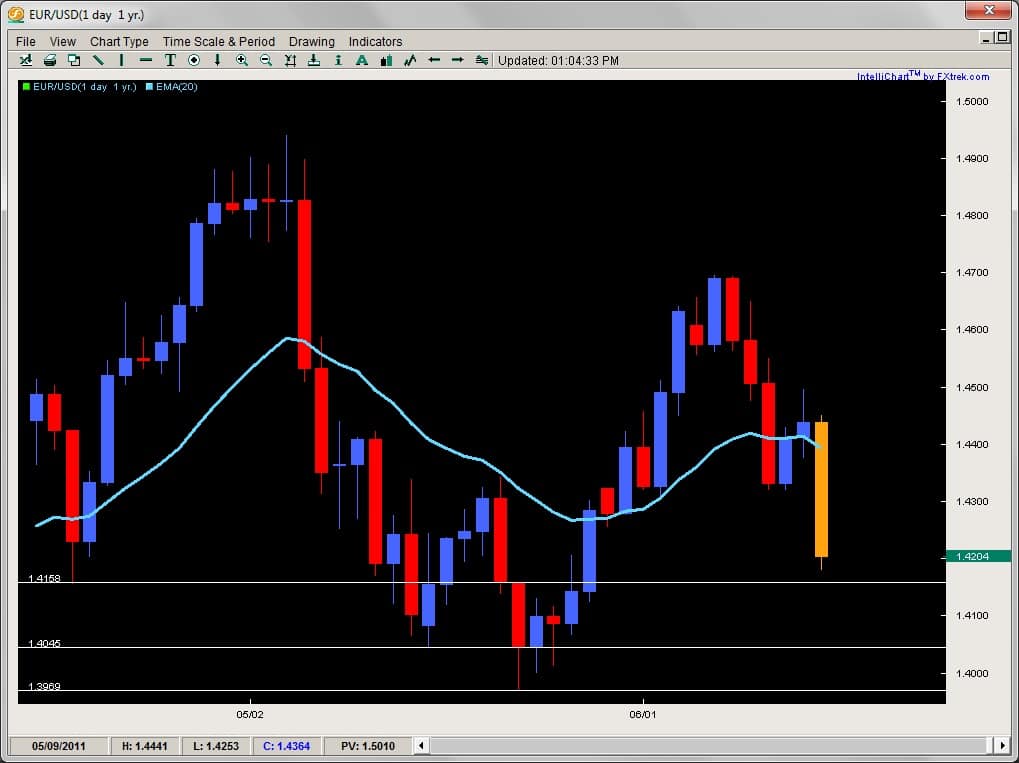1019x763 pixels.
Task: Click the 06/01 date axis label
Action: point(643,714)
